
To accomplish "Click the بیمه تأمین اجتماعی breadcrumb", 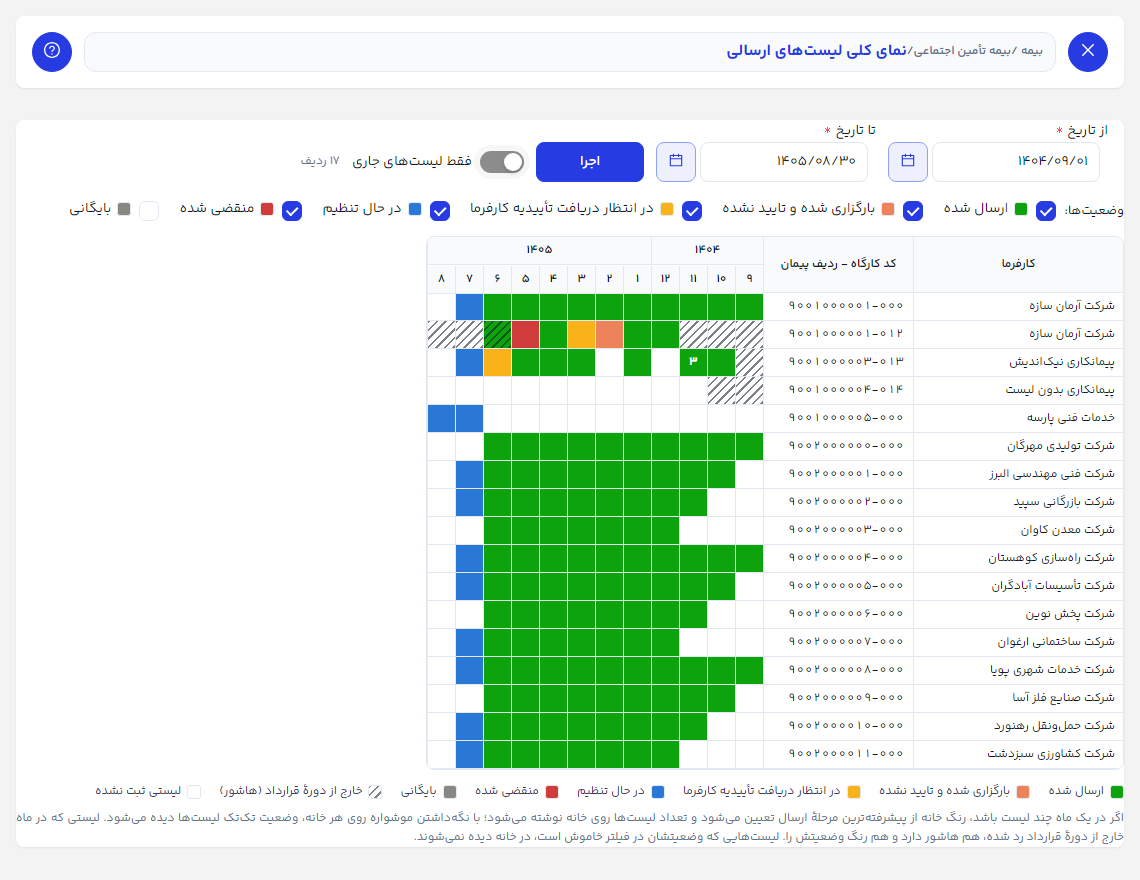I will pyautogui.click(x=960, y=51).
